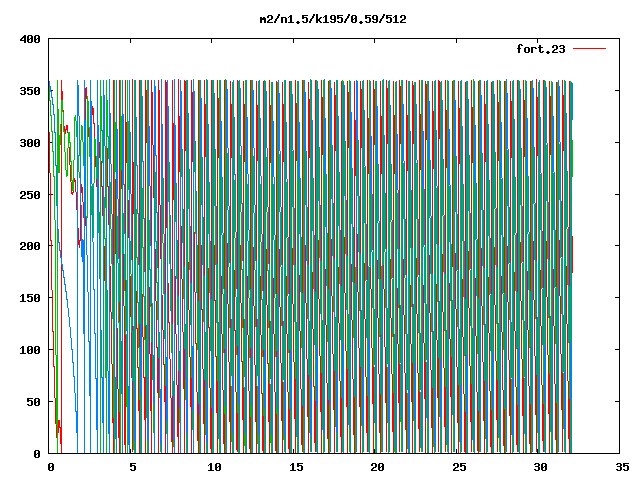Click x-axis label 10

coord(214,467)
